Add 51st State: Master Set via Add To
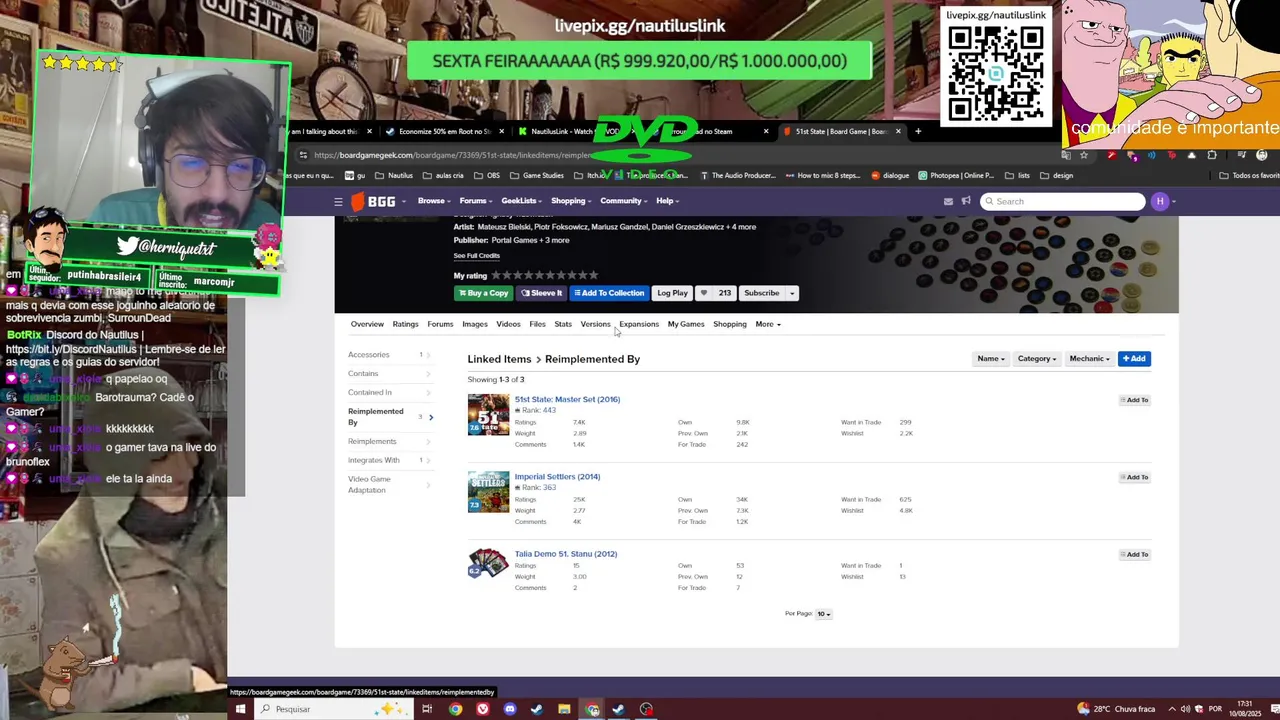This screenshot has width=1280, height=720. coord(1134,400)
